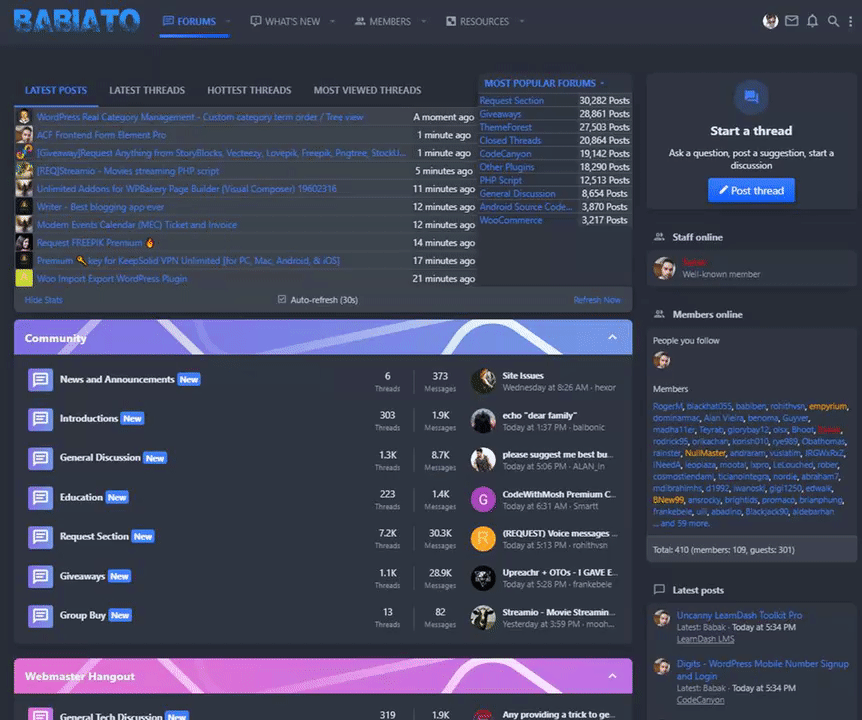The height and width of the screenshot is (720, 862).
Task: Click the avatar for Upreachr + OTOs post
Action: [483, 578]
